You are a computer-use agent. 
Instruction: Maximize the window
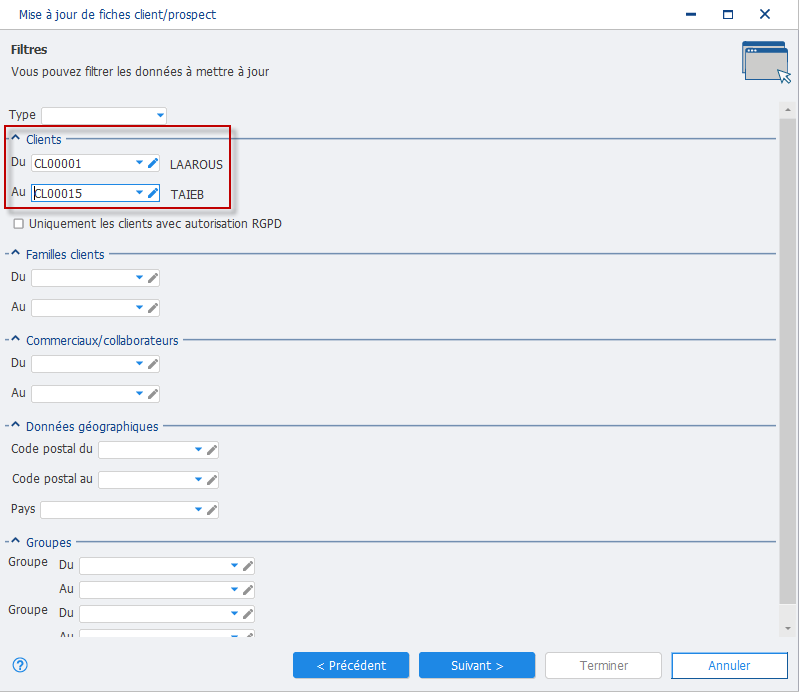pos(728,14)
